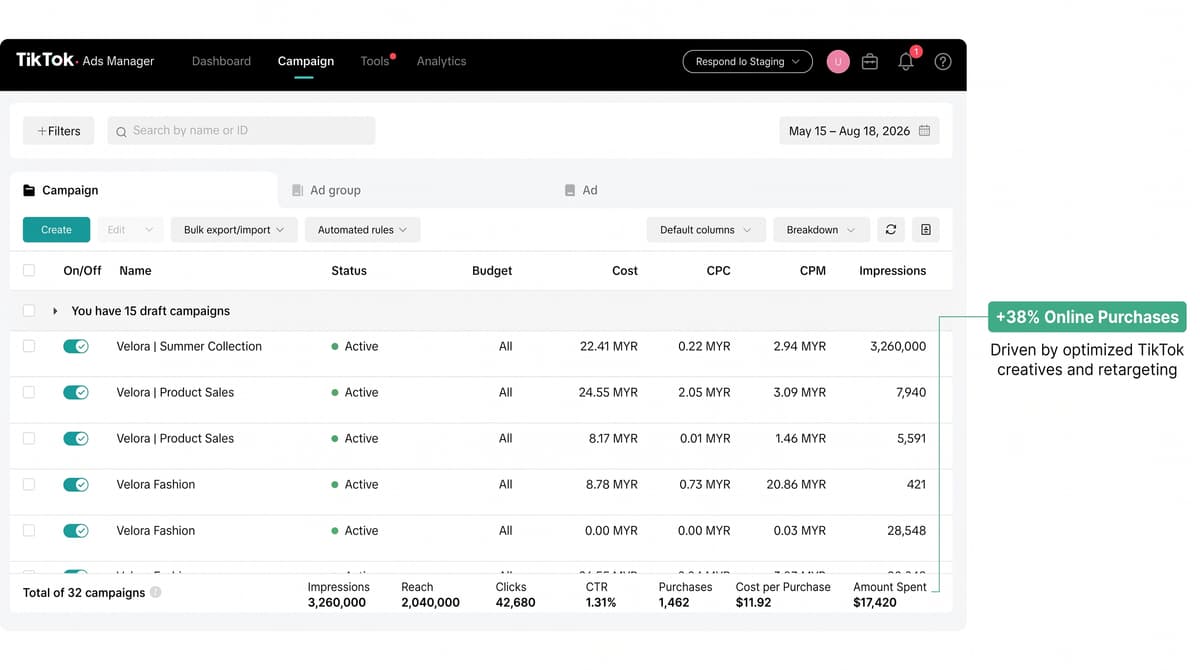The image size is (1200, 670).
Task: Click the TikTok Ads Manager logo
Action: (x=85, y=61)
